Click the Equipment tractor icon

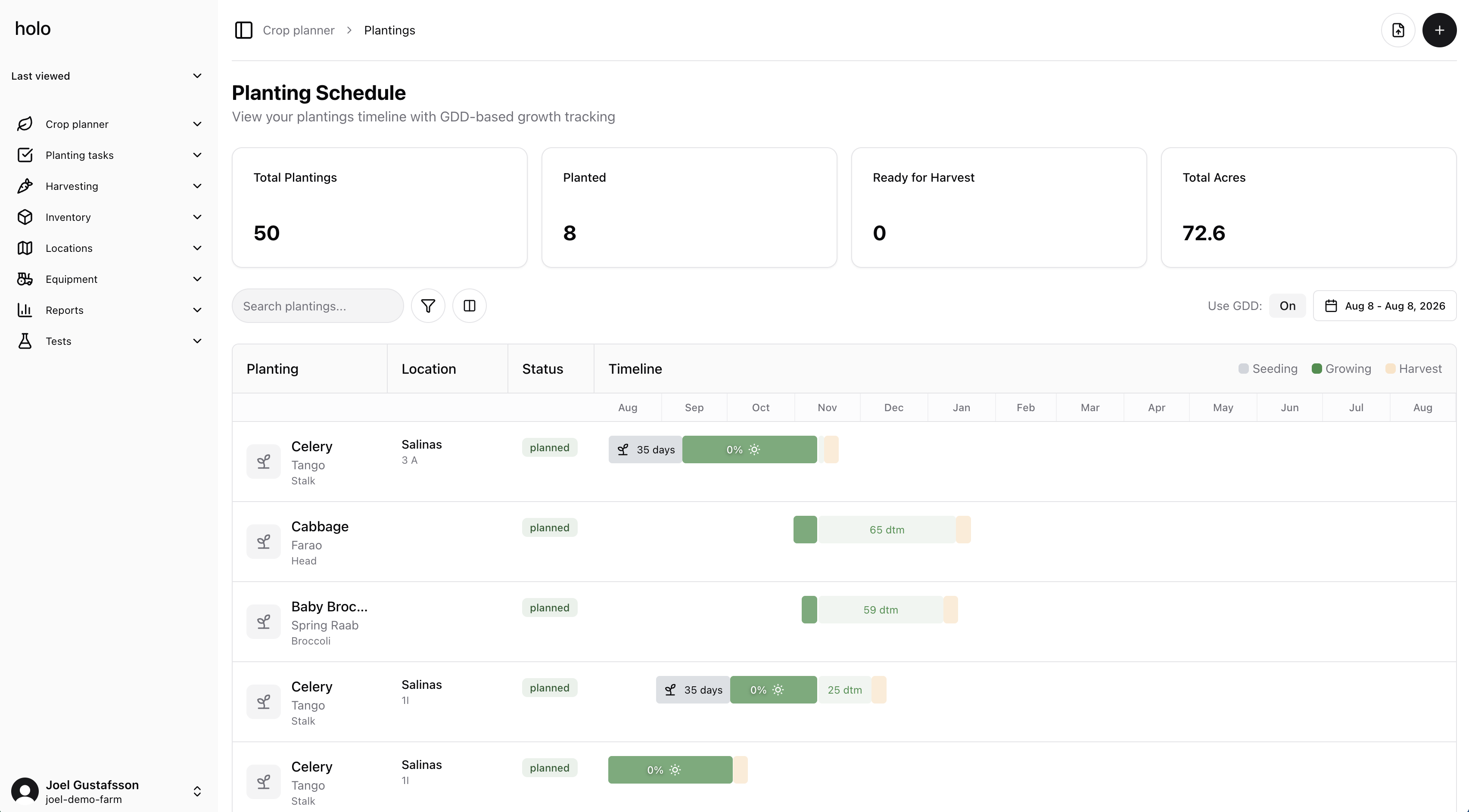(x=25, y=279)
